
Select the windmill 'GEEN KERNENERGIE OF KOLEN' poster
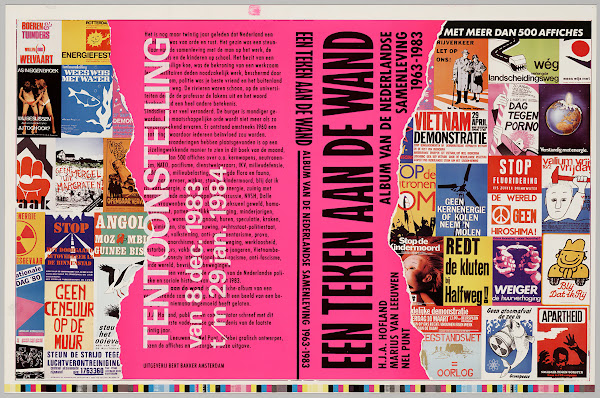[x=461, y=200]
